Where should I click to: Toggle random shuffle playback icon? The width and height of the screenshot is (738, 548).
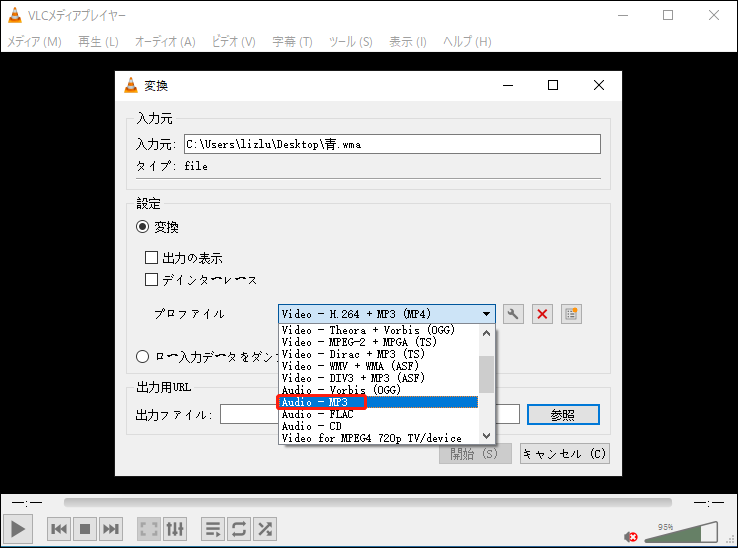(265, 529)
